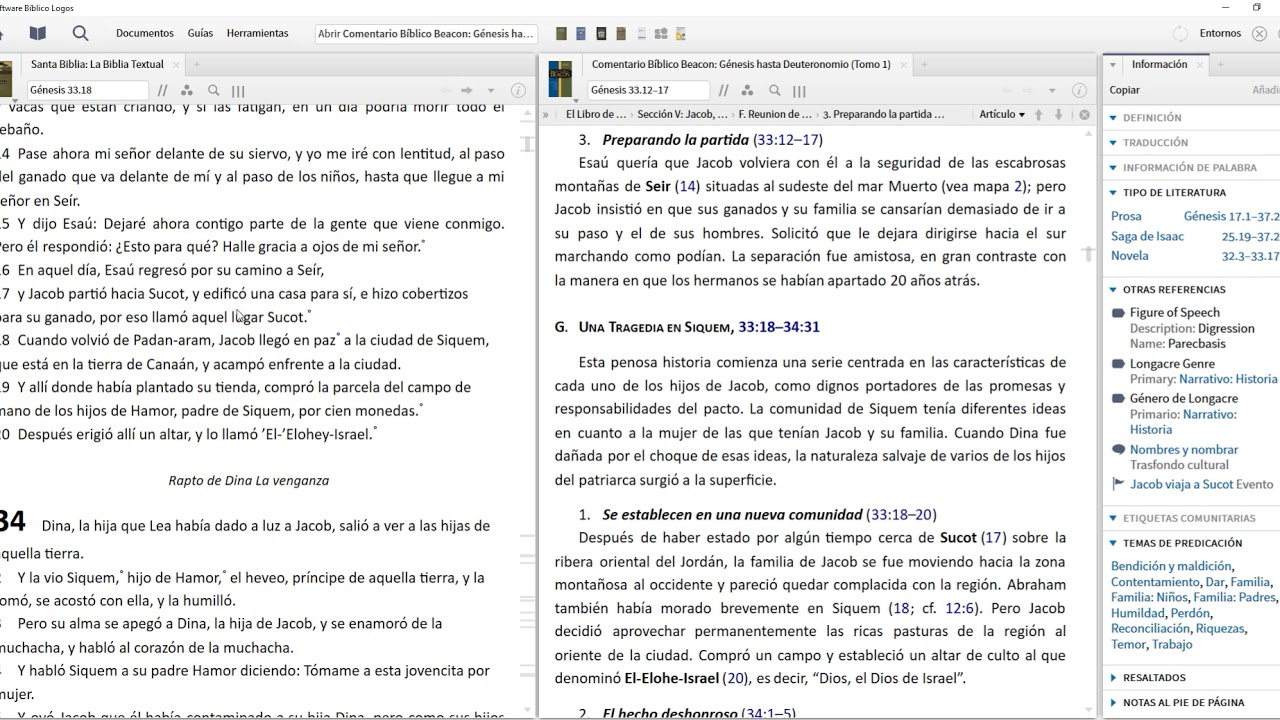The width and height of the screenshot is (1280, 720).
Task: Open 'Nombres y nombrar' cultural background link
Action: (1184, 450)
